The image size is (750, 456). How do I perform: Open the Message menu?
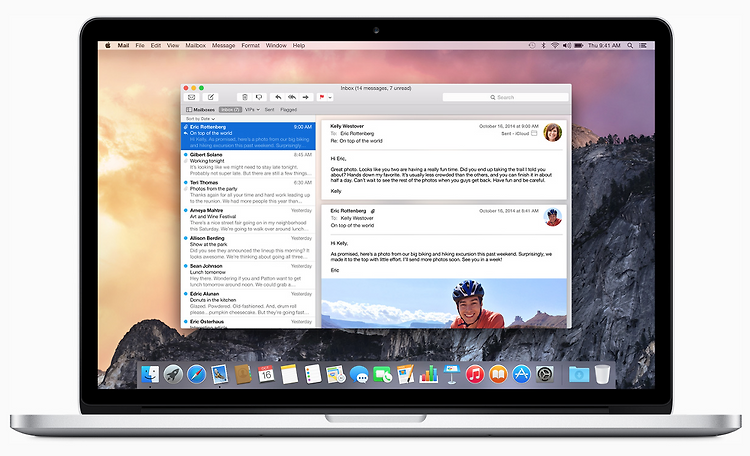pyautogui.click(x=223, y=45)
